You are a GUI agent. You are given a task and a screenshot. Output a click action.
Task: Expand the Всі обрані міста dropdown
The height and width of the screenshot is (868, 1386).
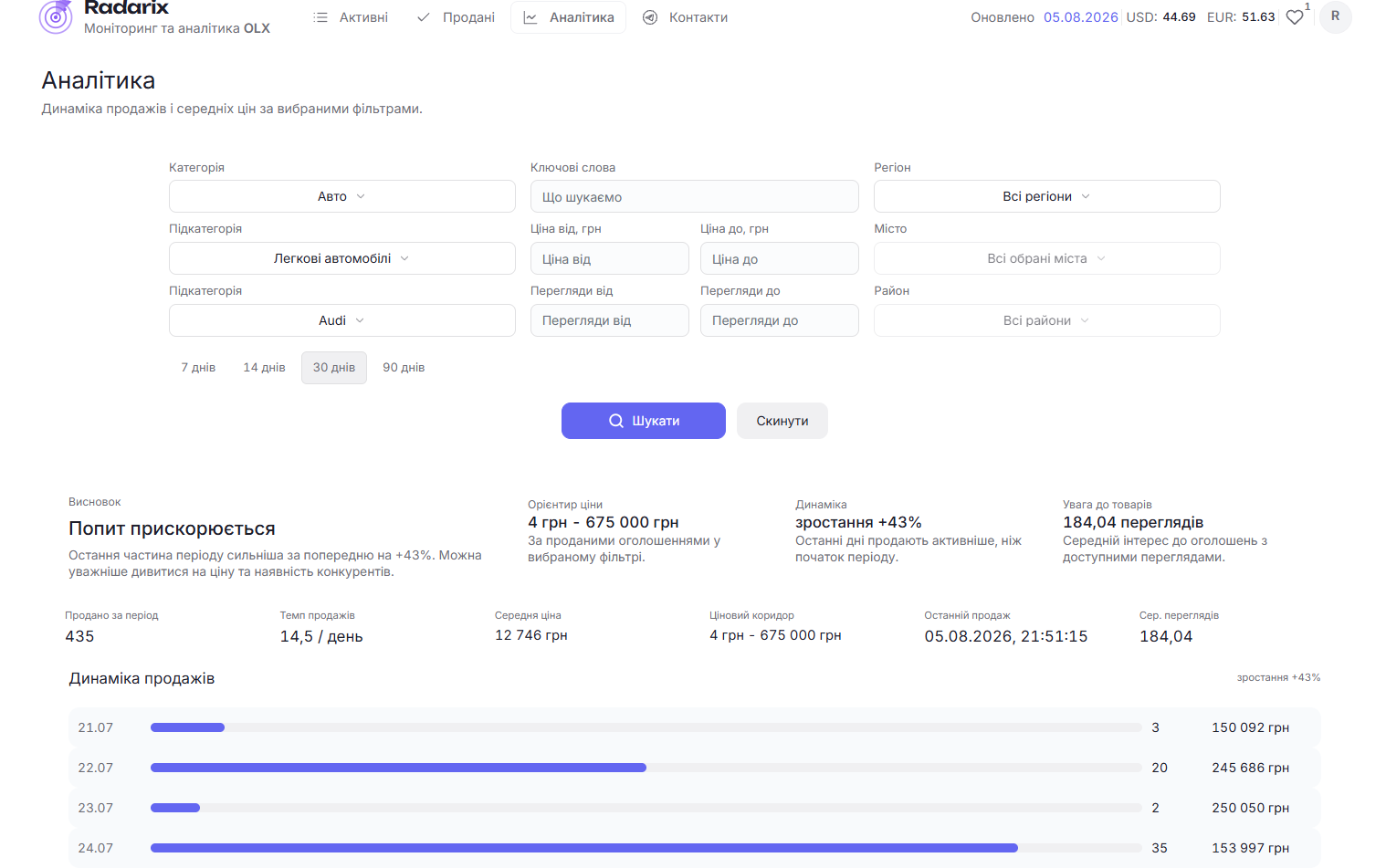pyautogui.click(x=1047, y=258)
